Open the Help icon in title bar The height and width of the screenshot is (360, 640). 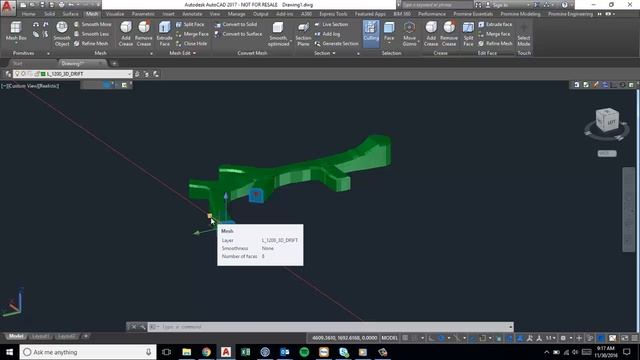(x=564, y=5)
